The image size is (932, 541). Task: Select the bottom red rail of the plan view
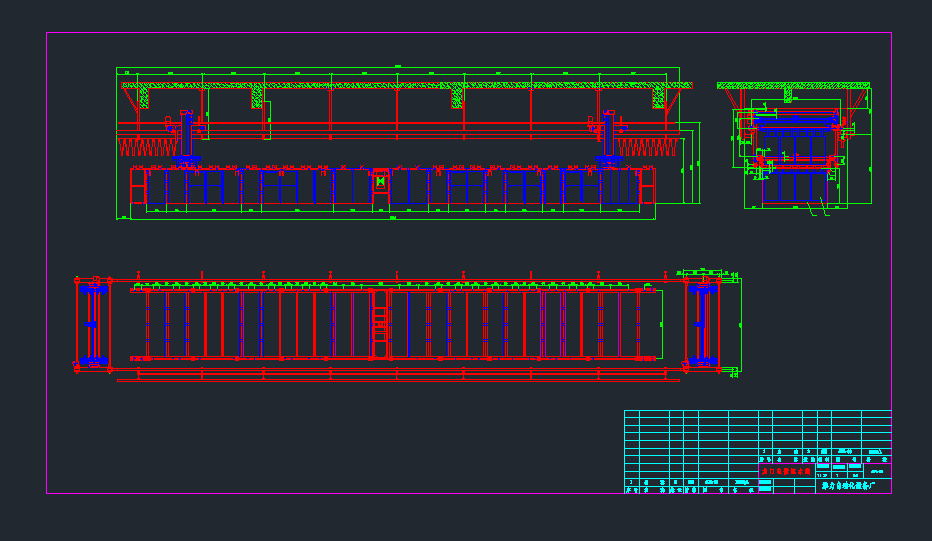pos(400,370)
